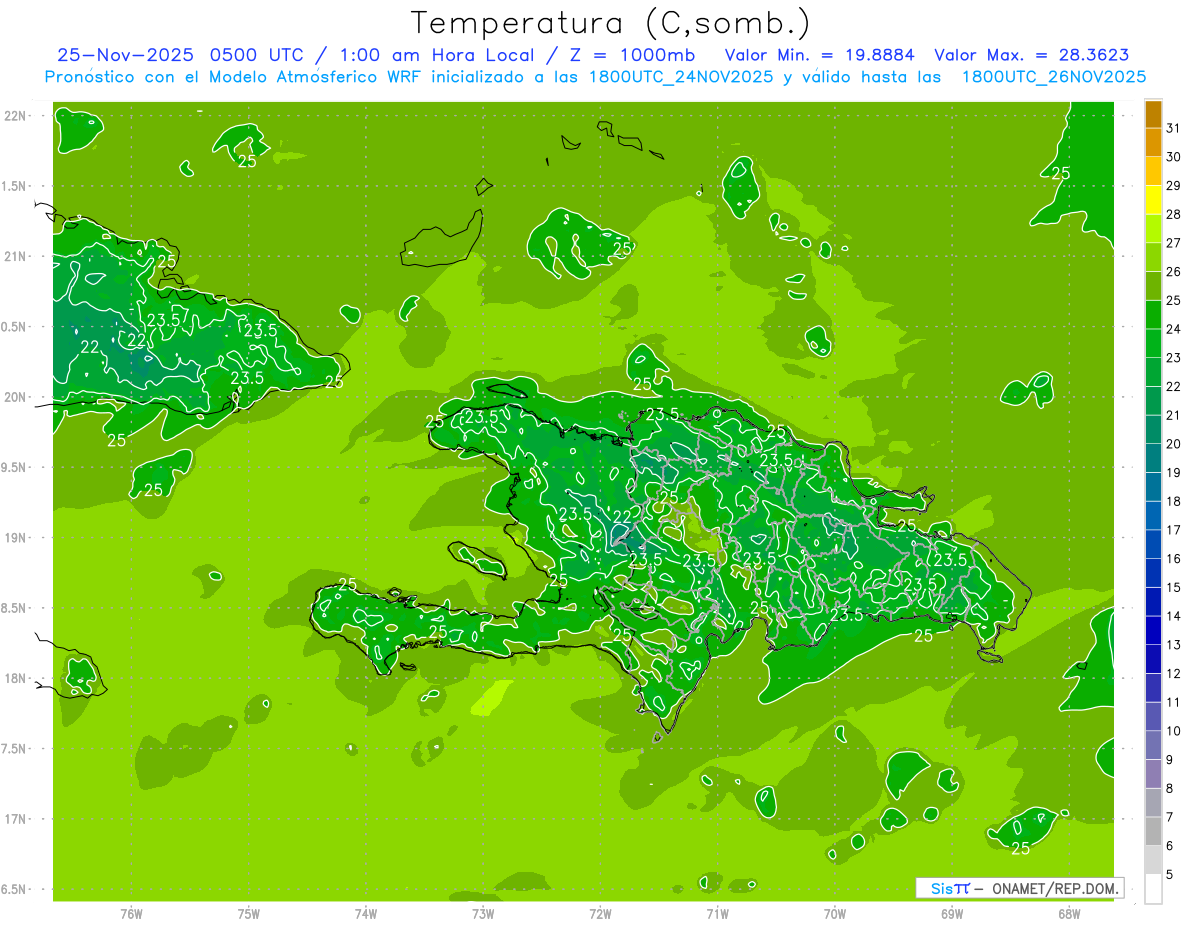Click the colorbar label "31"
The image size is (1200, 927).
1173,128
